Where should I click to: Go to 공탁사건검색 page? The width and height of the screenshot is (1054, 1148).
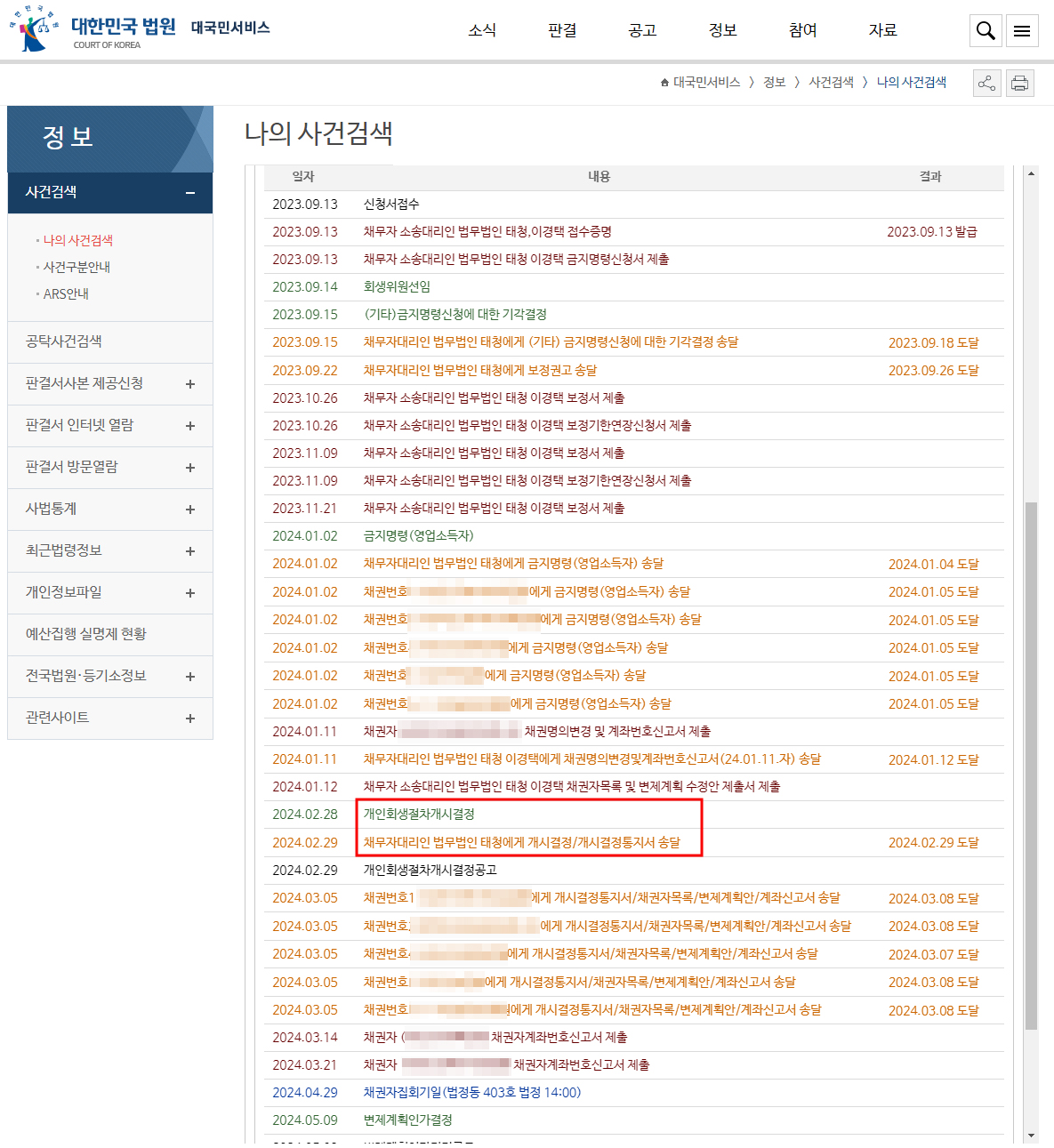coord(64,341)
